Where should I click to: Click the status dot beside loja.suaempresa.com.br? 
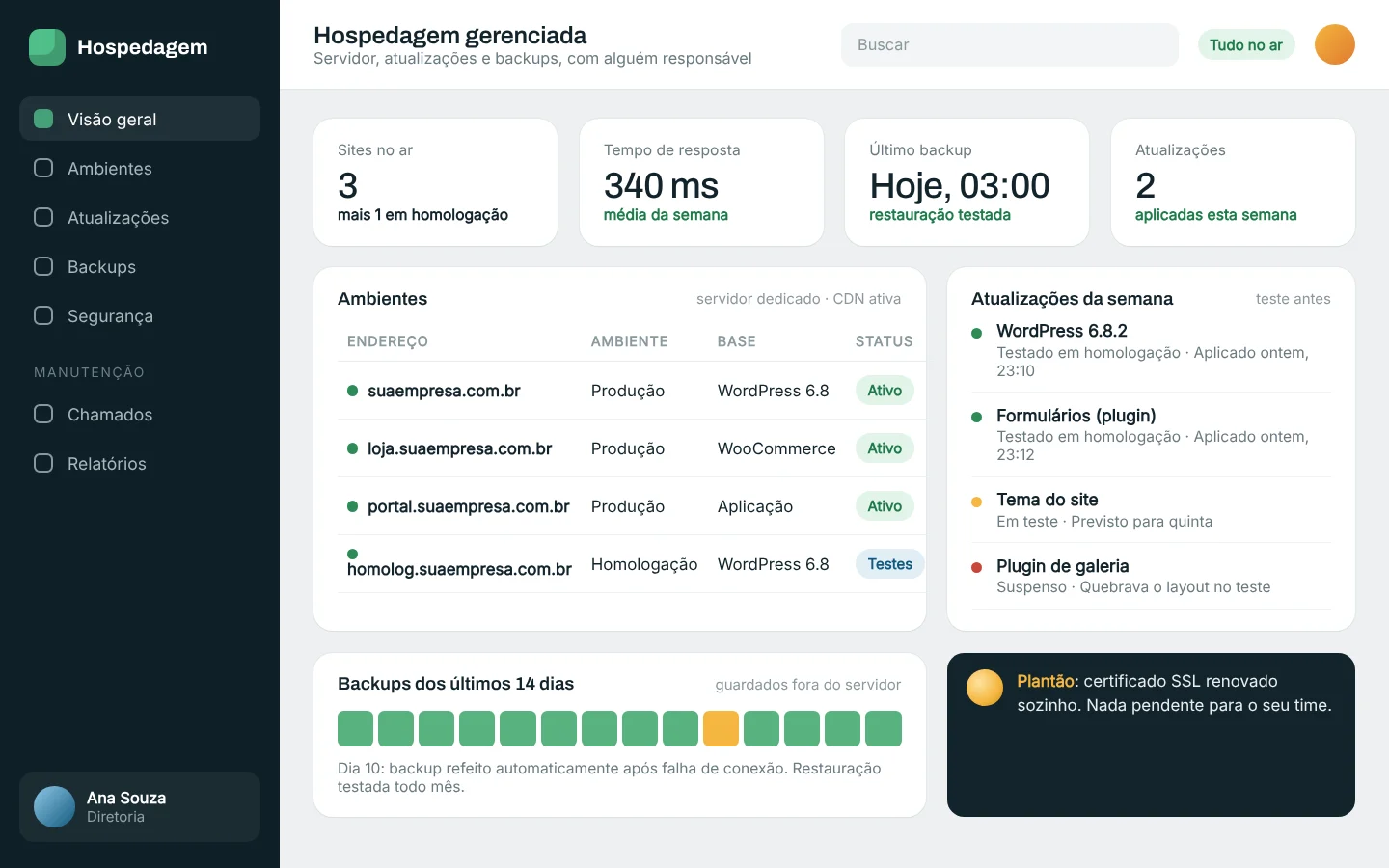coord(353,448)
